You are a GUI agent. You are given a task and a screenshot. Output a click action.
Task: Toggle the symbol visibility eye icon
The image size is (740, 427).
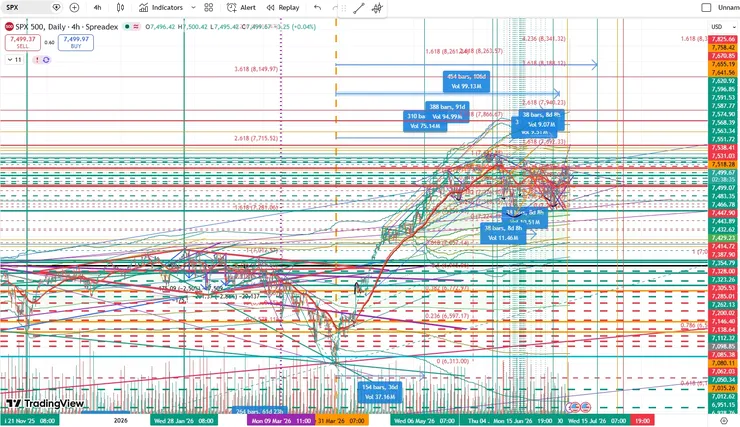[57, 7]
